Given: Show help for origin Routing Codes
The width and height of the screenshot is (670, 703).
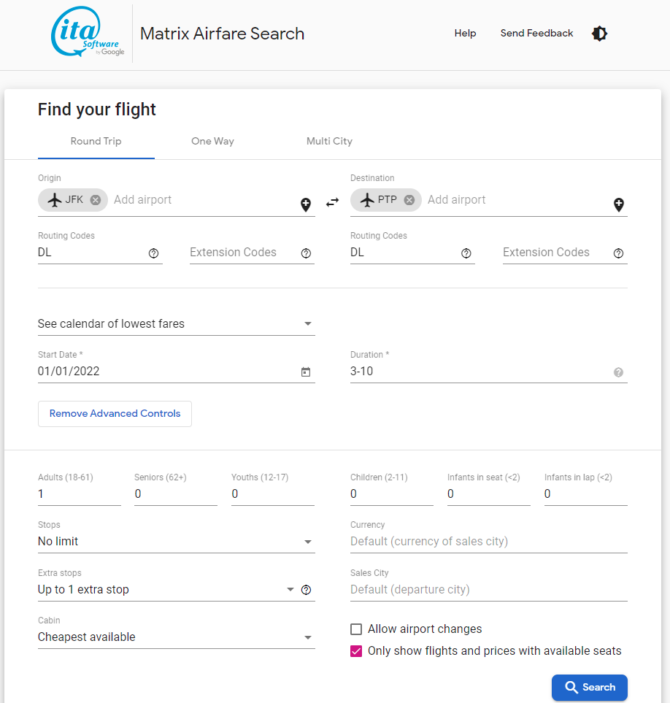Looking at the screenshot, I should (x=153, y=253).
